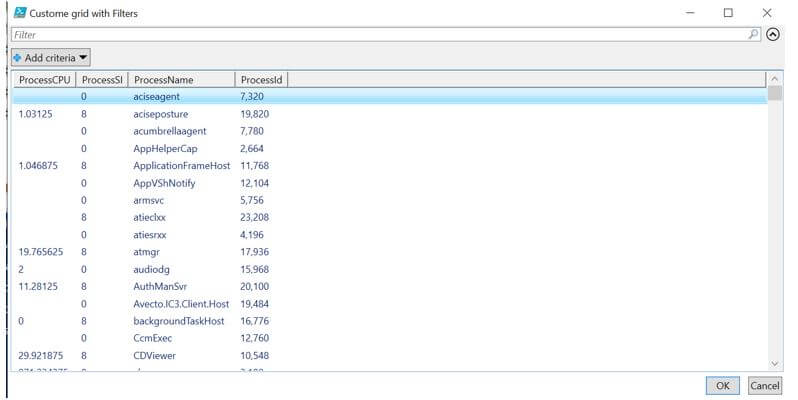Sort by the ProcessName column header
Viewport: 798px width, 400px height.
point(182,80)
